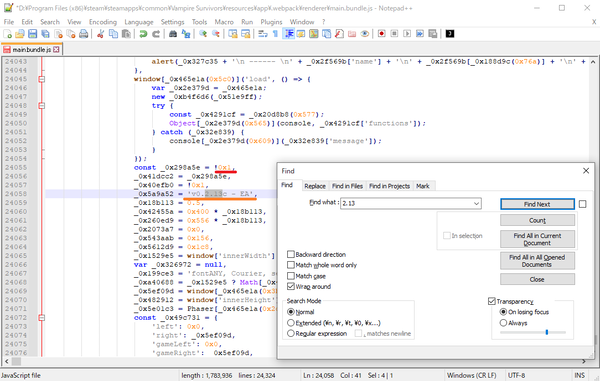600x381 pixels.
Task: Adjust the transparency slider handle
Action: tap(547, 332)
